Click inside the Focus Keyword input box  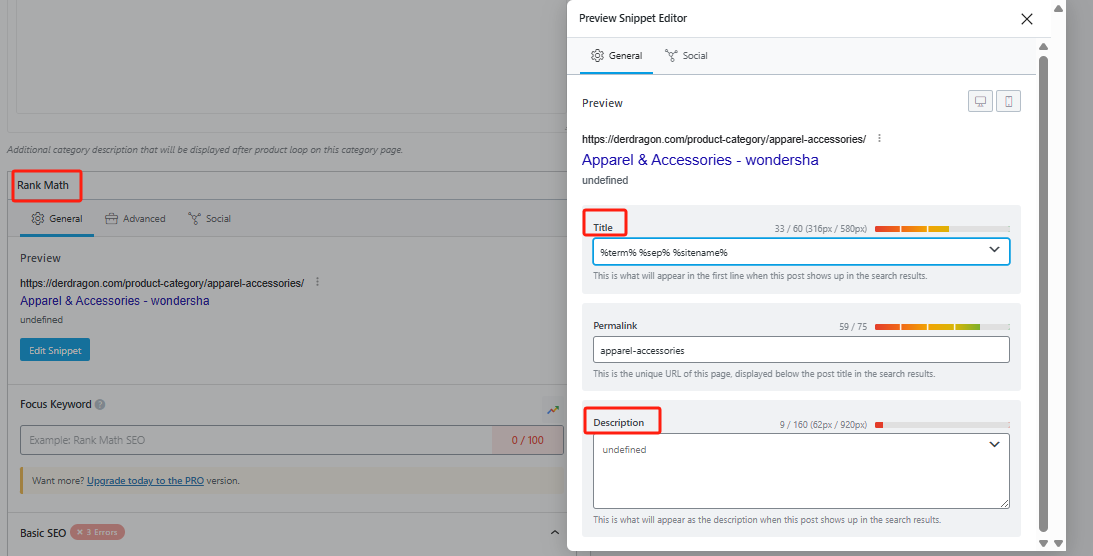coord(255,441)
